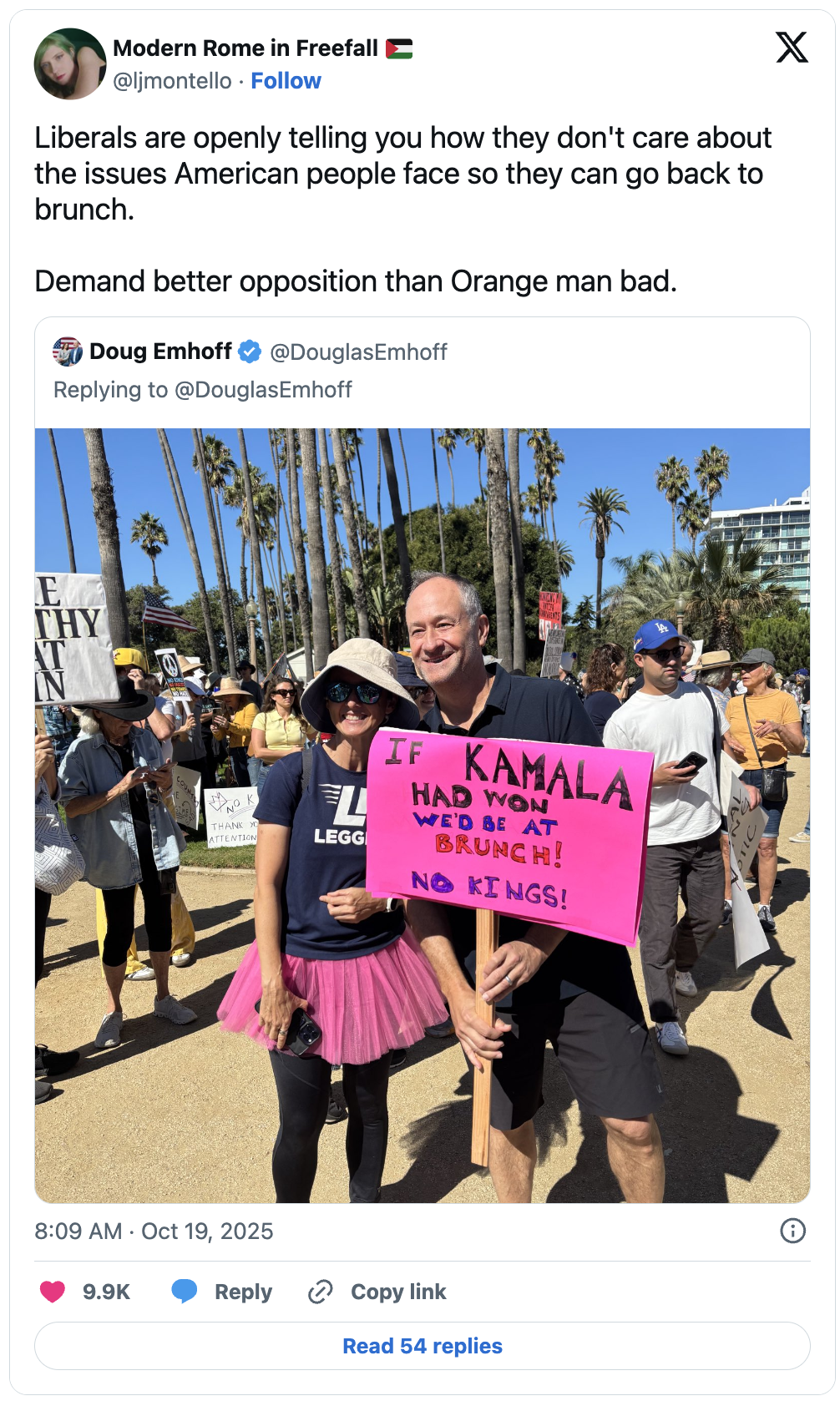
Task: Read 54 replies button
Action: coord(423,1346)
